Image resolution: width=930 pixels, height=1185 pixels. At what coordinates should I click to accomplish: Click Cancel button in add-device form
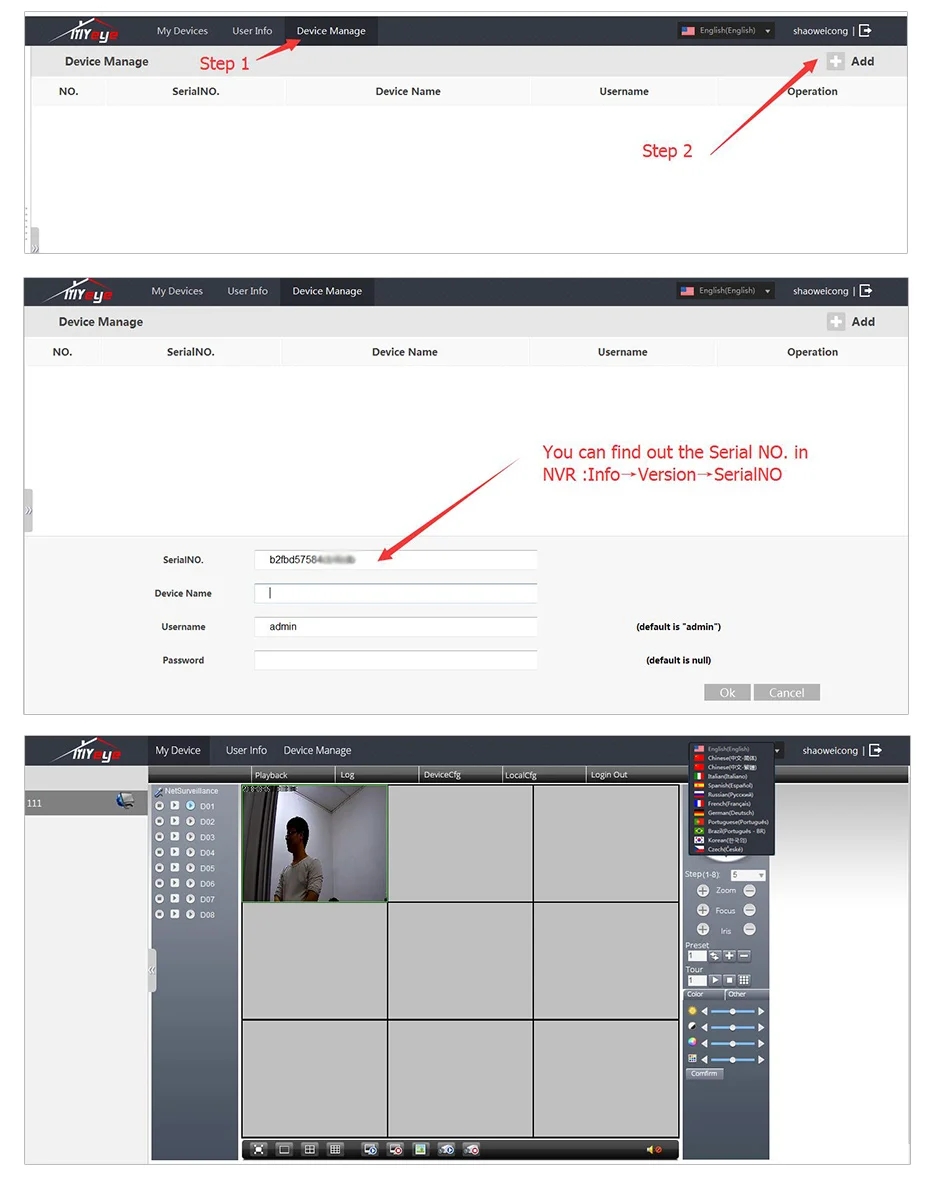point(786,692)
